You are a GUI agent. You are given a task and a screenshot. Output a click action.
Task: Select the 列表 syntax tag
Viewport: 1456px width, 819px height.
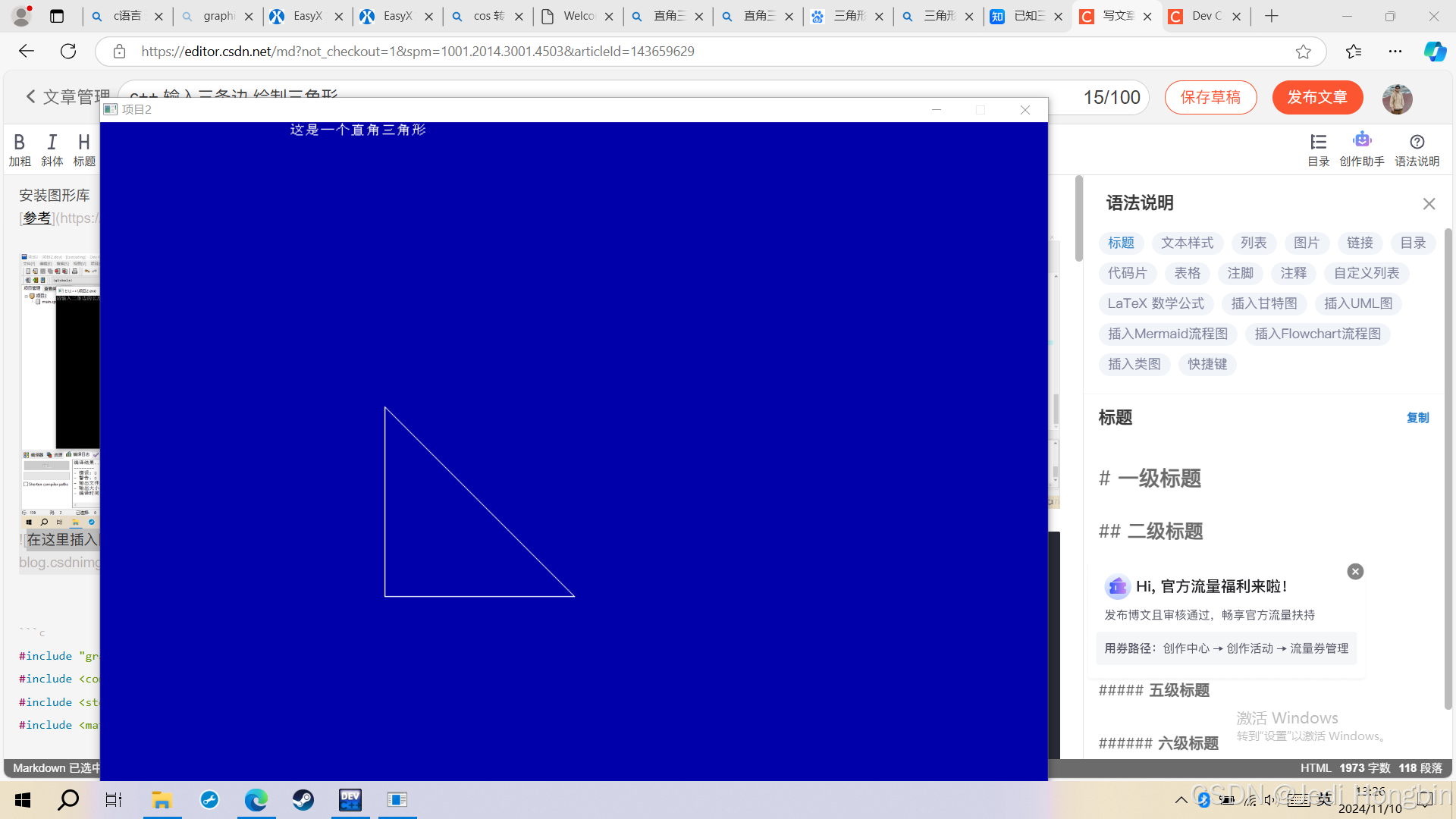point(1254,243)
